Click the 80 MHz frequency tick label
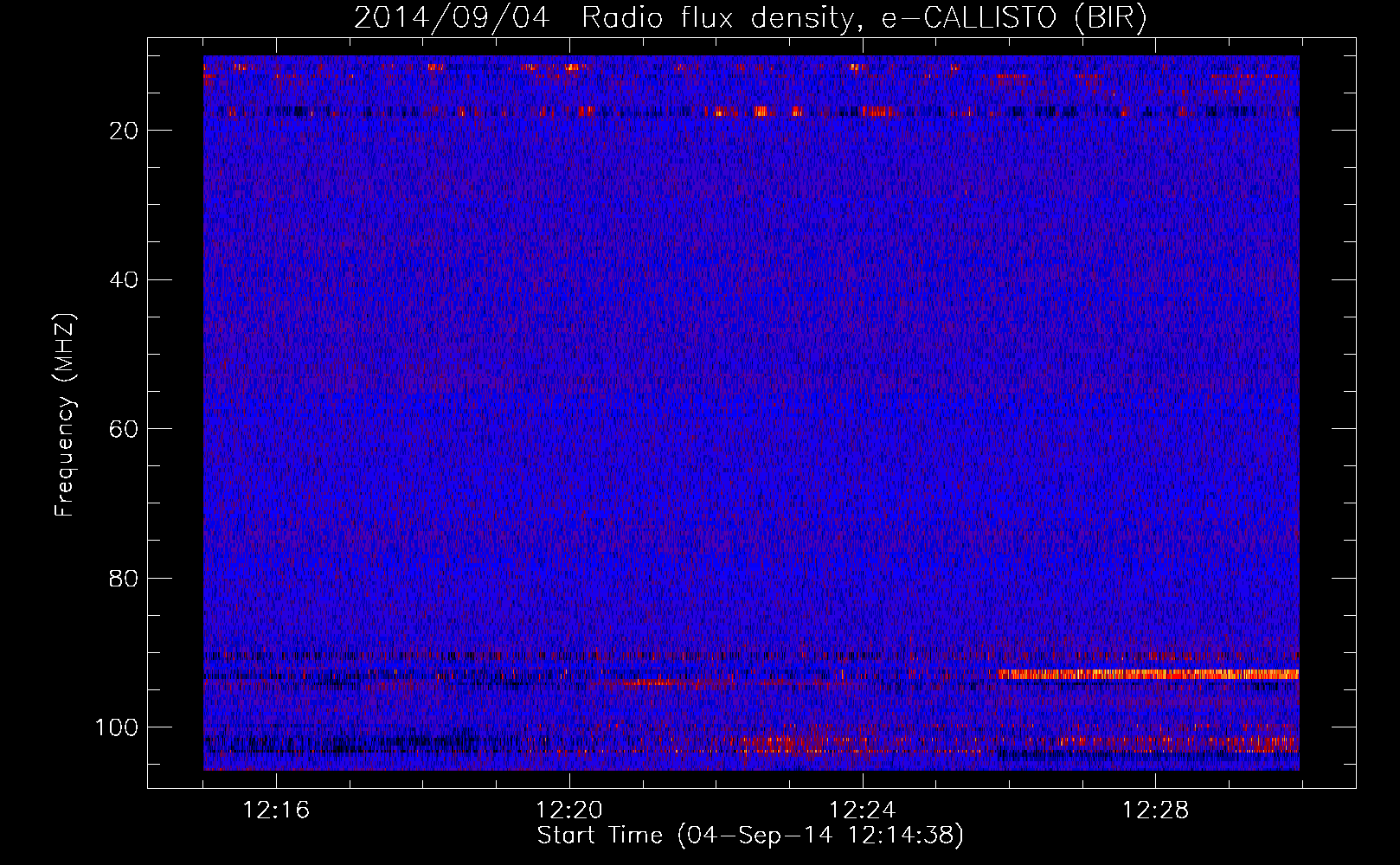 coord(124,578)
